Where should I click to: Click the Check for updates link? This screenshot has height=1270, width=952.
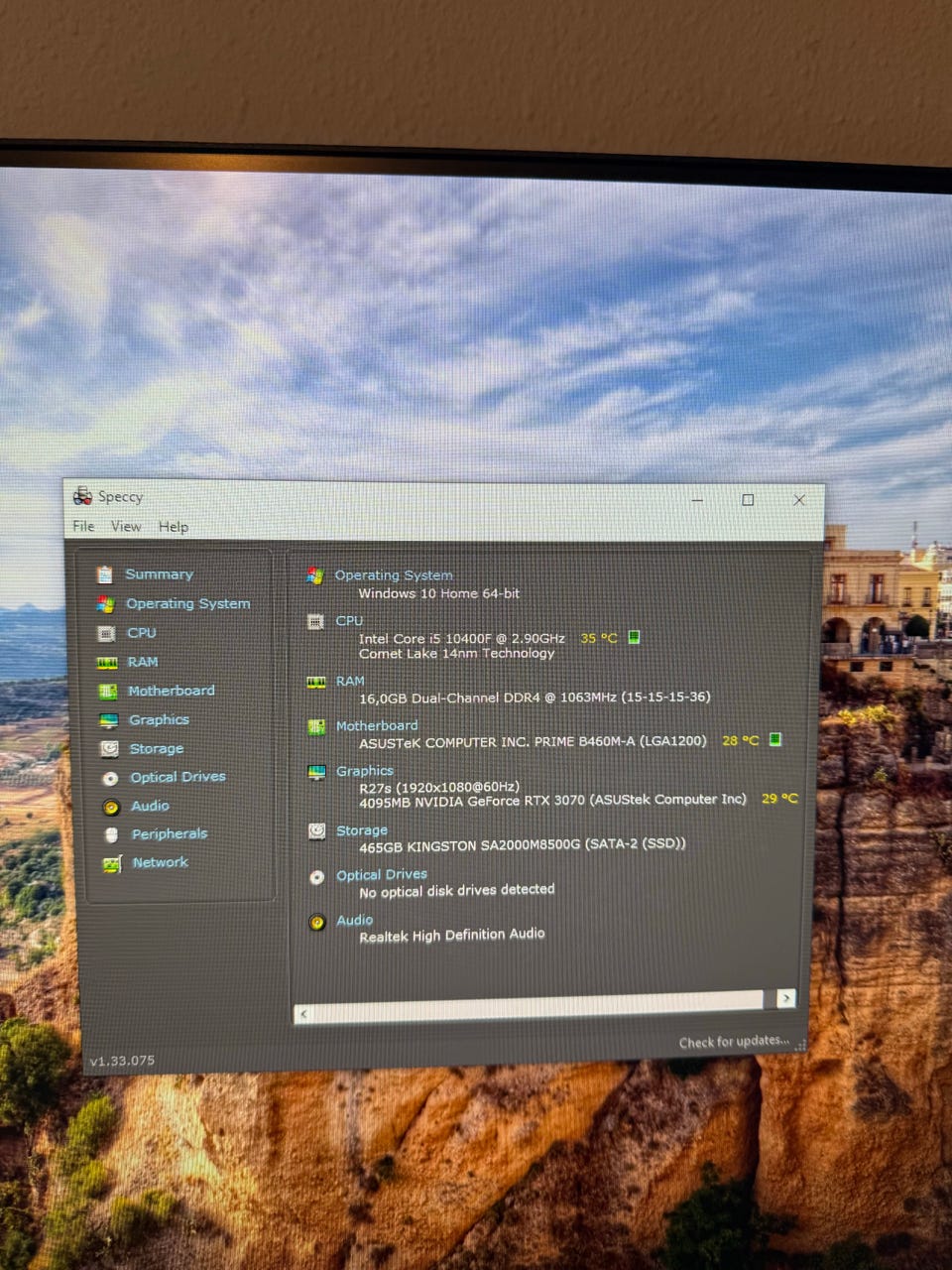(x=734, y=1042)
